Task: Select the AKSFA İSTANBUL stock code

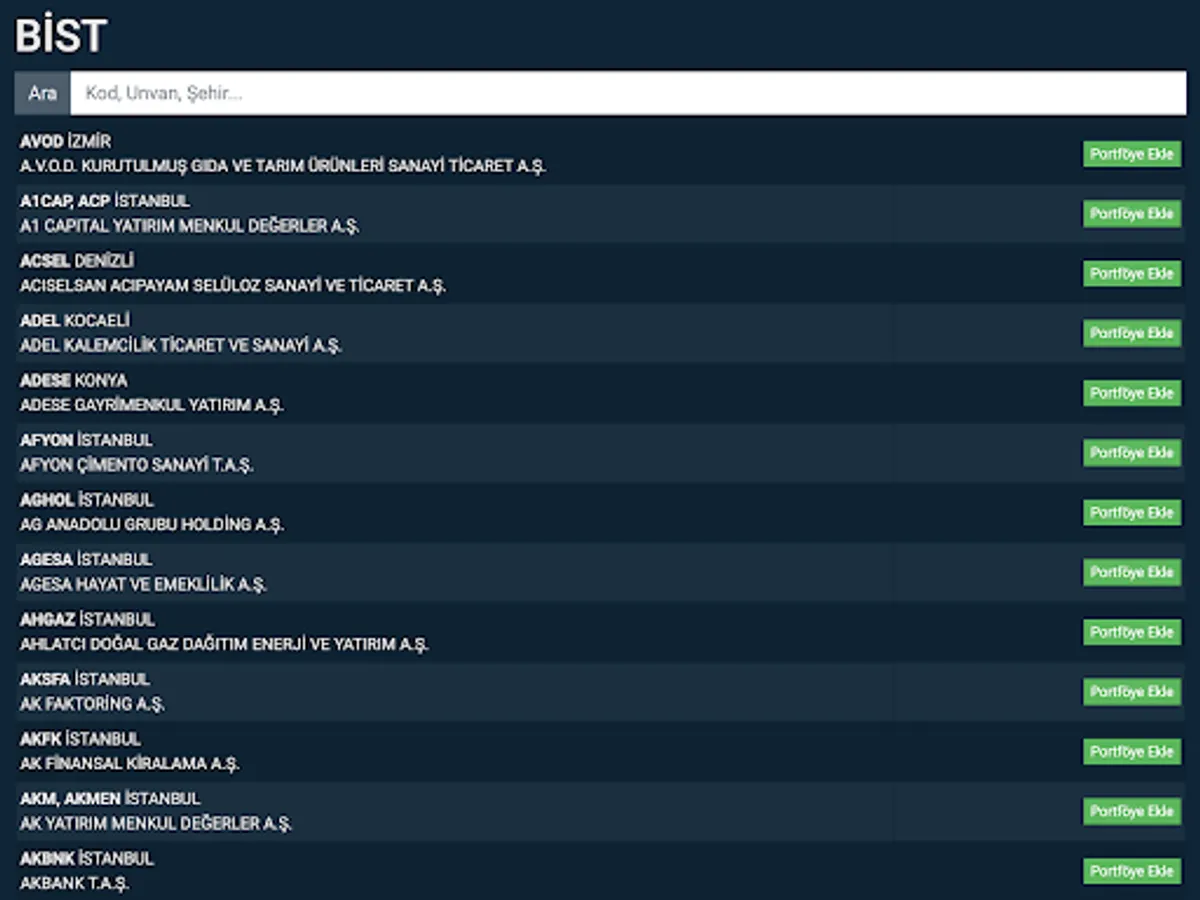Action: click(85, 679)
